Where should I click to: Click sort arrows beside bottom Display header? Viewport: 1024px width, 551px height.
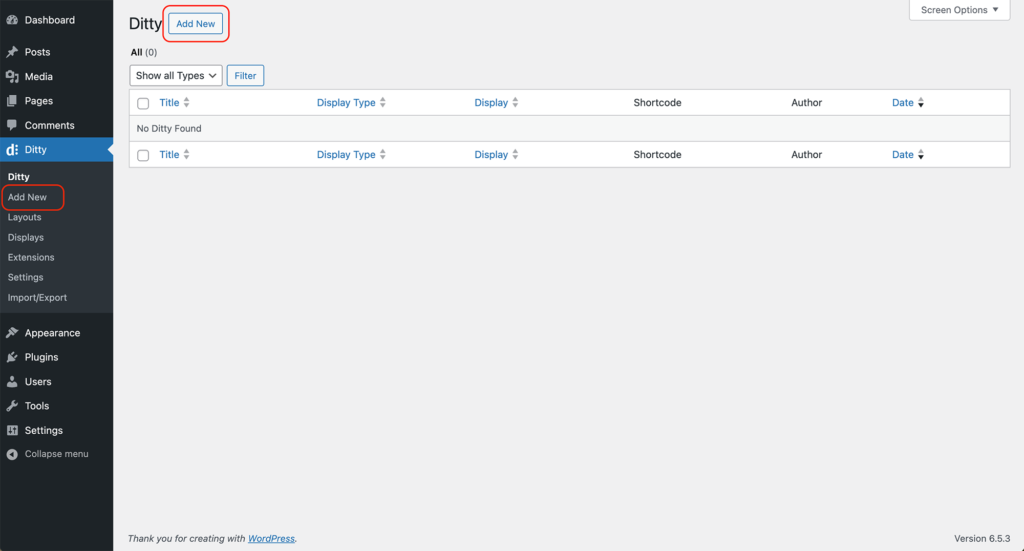(x=515, y=155)
